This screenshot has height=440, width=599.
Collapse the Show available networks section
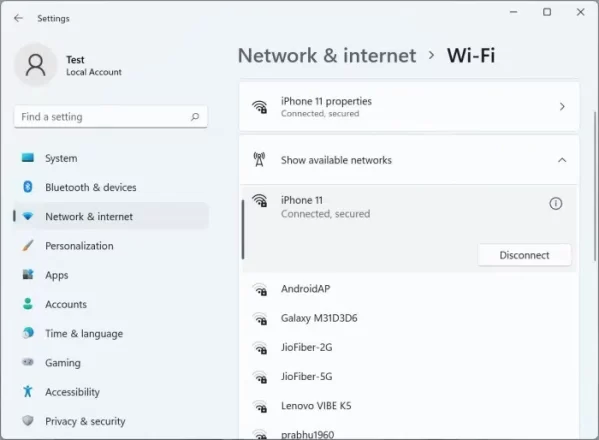(562, 160)
